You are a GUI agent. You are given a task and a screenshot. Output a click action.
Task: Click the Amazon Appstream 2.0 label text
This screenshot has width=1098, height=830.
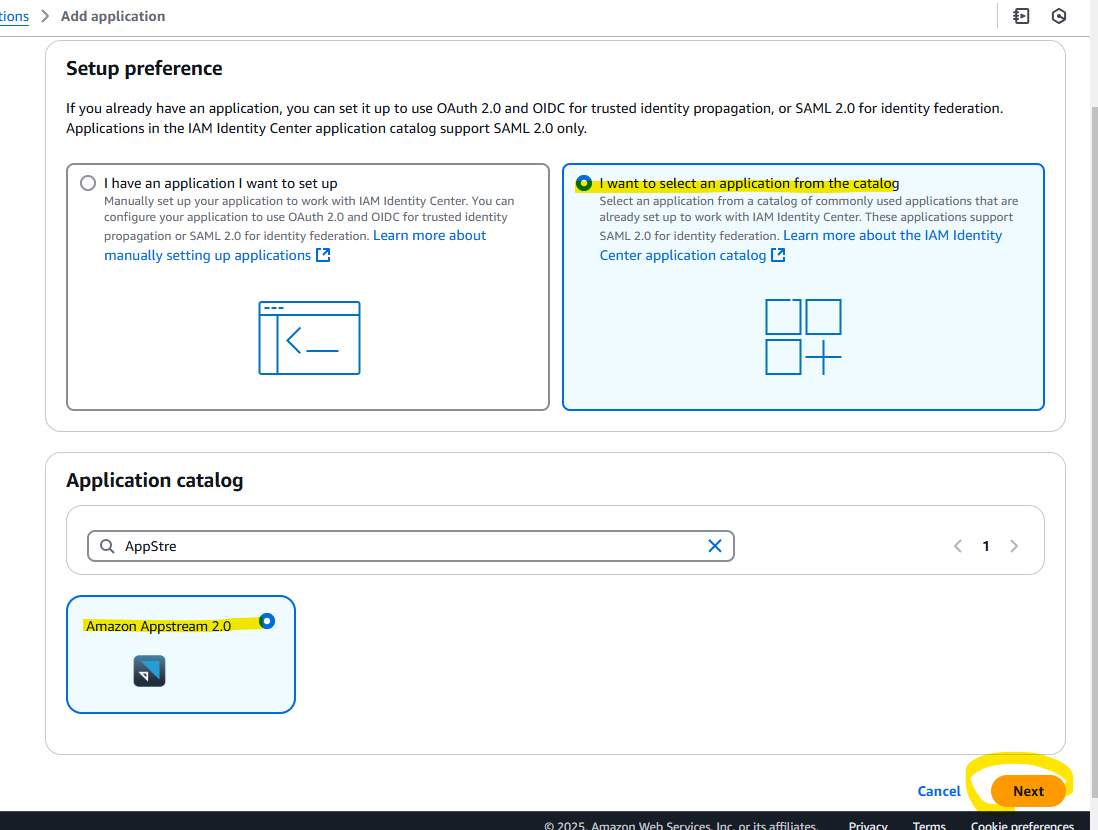click(159, 626)
